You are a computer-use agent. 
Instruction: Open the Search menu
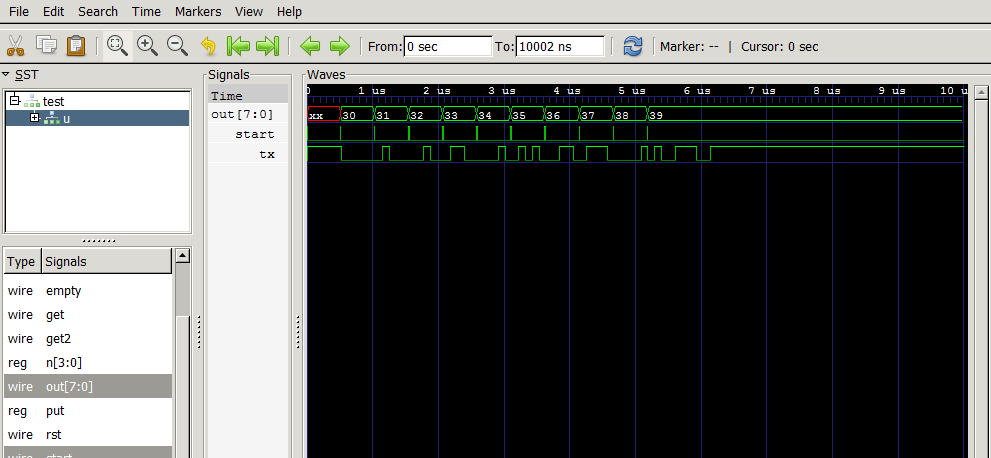(98, 11)
